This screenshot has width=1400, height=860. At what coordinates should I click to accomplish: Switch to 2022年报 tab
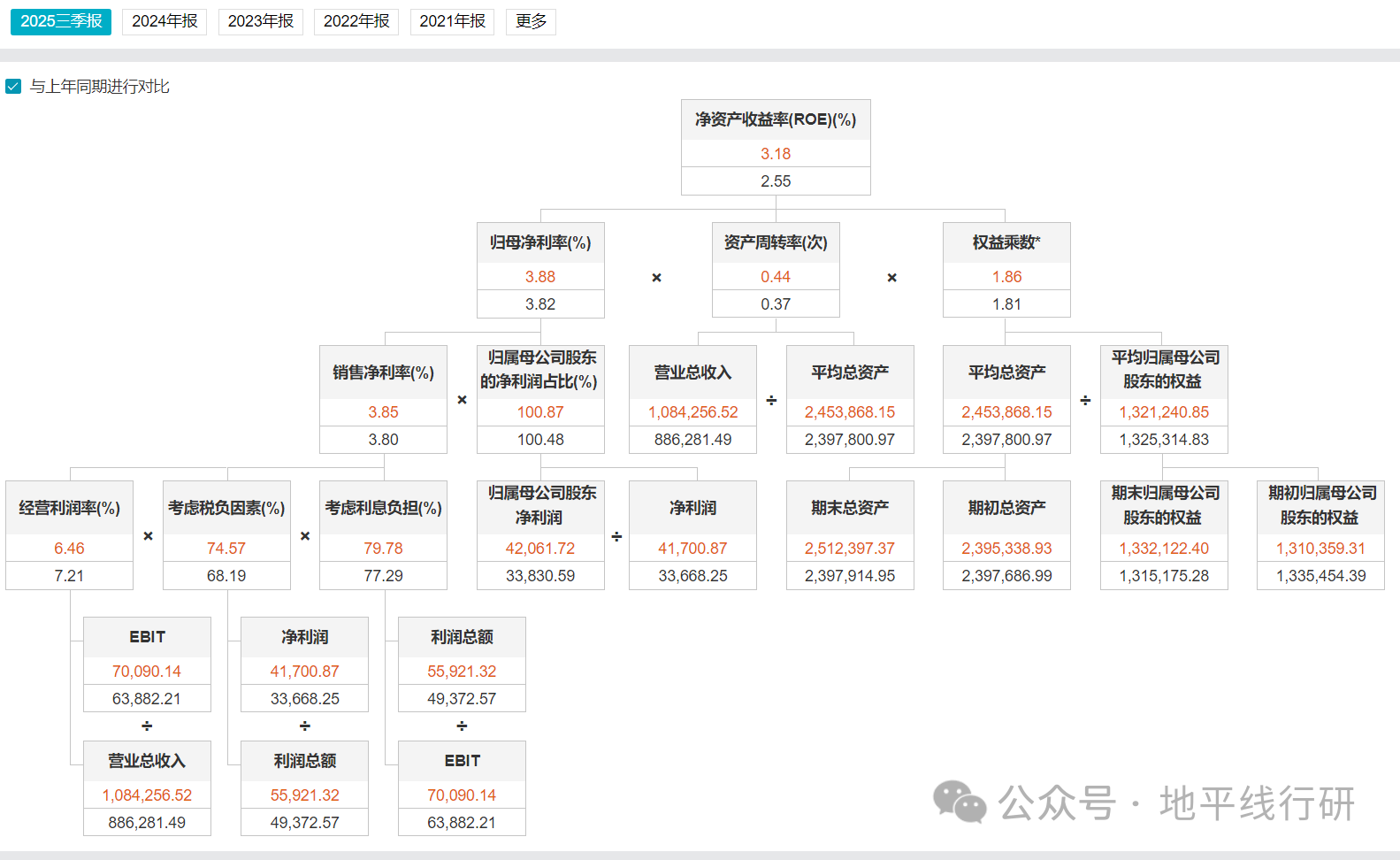[356, 21]
